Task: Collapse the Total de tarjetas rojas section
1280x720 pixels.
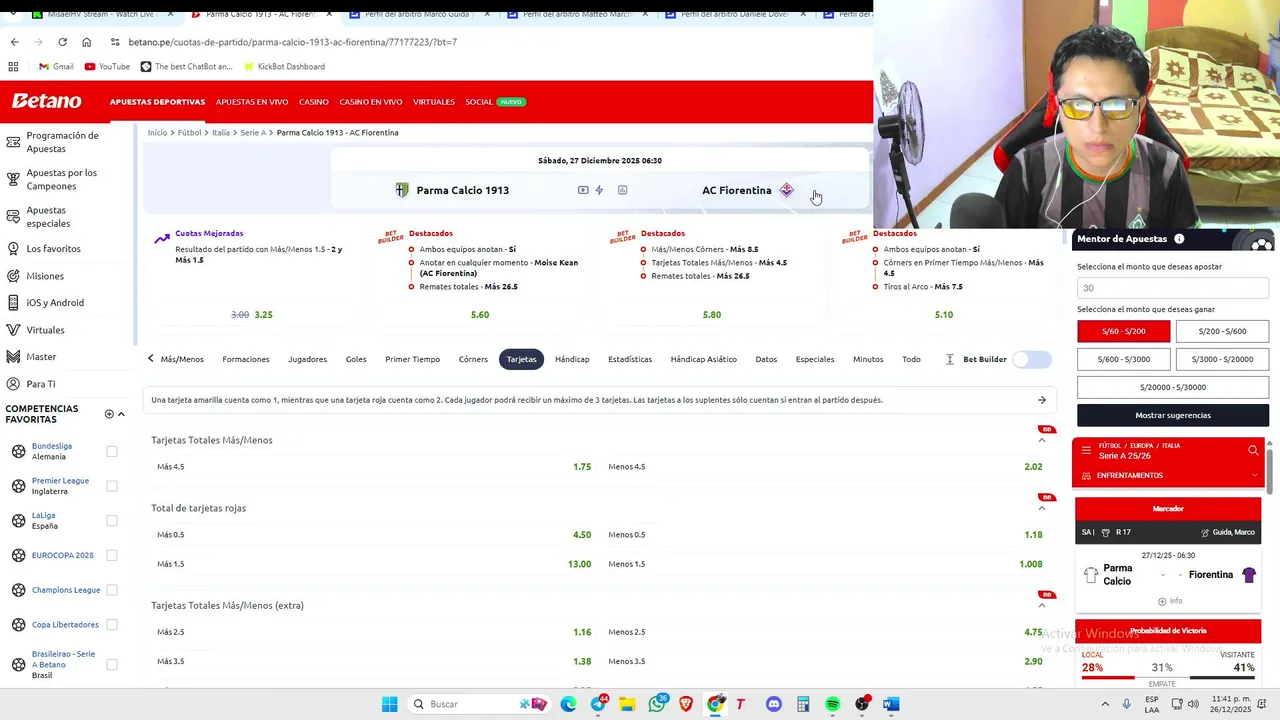Action: [x=1041, y=508]
